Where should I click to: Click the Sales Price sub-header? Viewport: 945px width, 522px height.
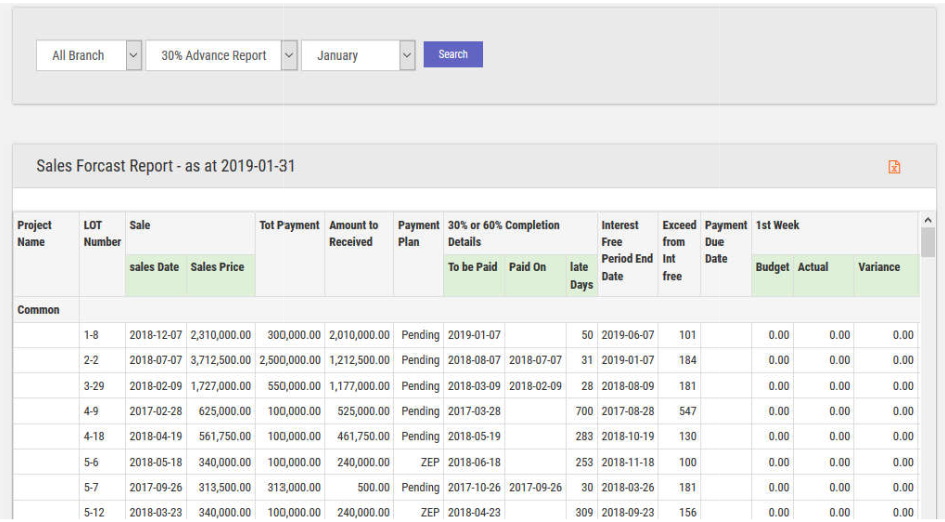click(217, 267)
